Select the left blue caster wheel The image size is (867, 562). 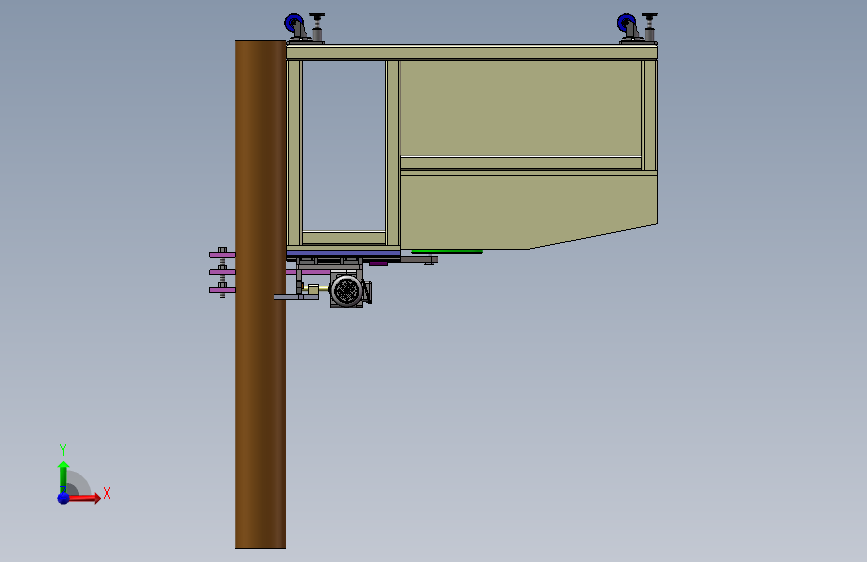293,23
